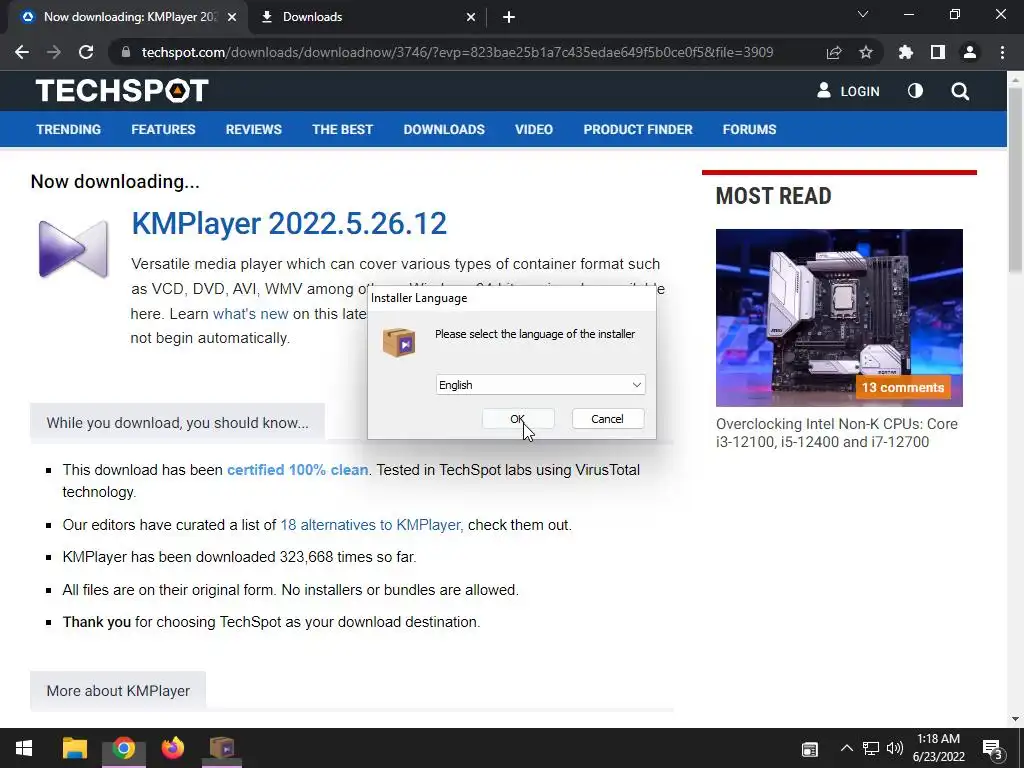This screenshot has height=768, width=1024.
Task: Click the news widget icon in taskbar
Action: (x=810, y=749)
